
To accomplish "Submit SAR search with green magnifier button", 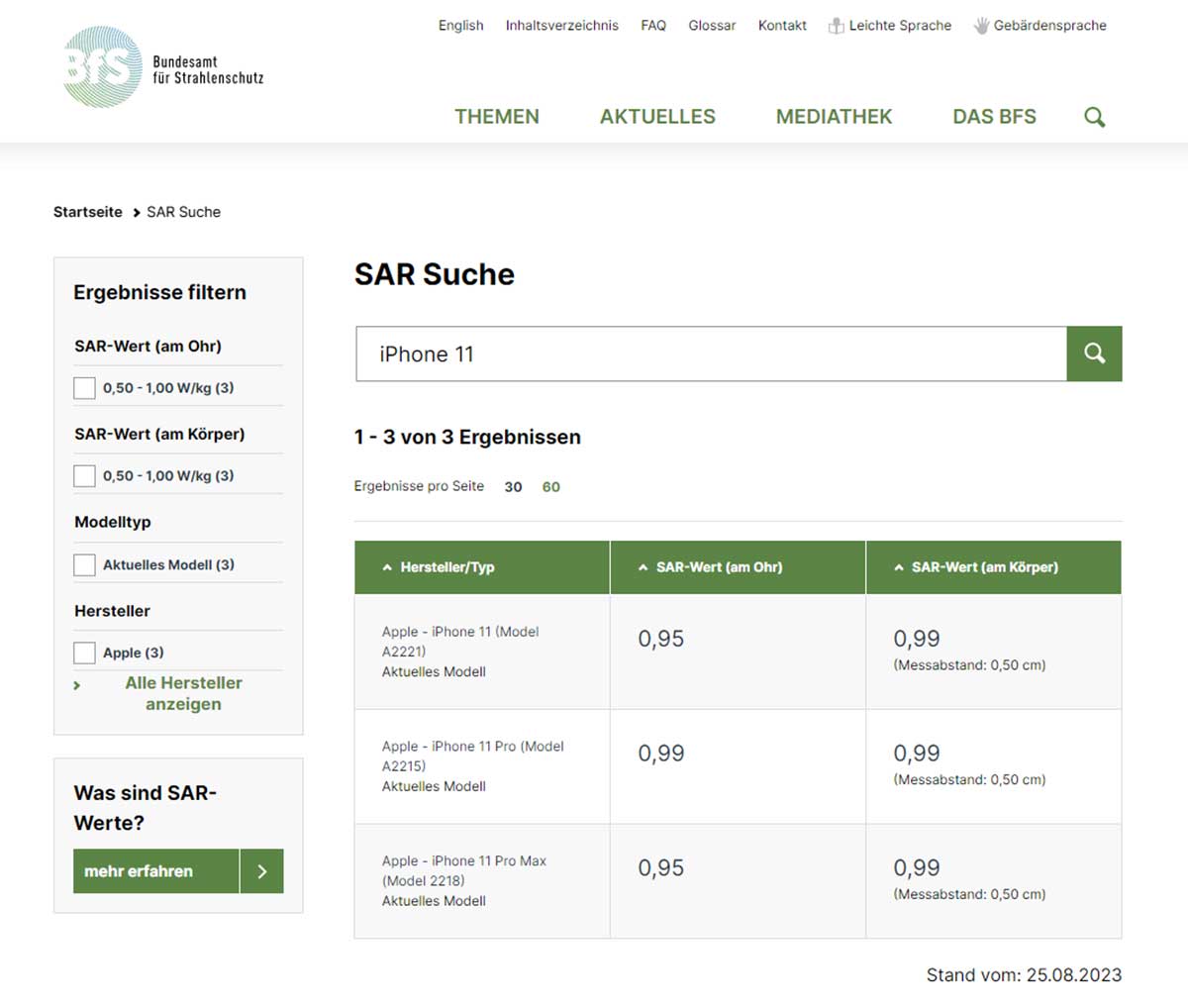I will (x=1094, y=353).
